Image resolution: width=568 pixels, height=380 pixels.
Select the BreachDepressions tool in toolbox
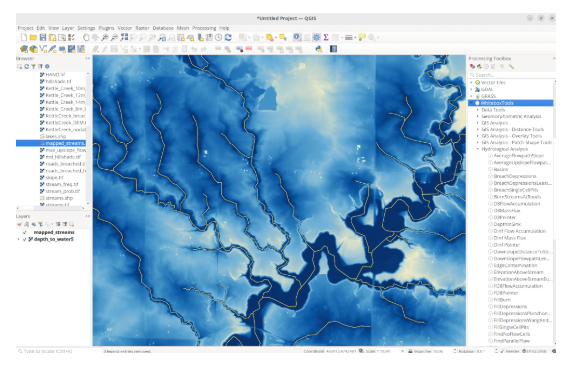tap(514, 176)
